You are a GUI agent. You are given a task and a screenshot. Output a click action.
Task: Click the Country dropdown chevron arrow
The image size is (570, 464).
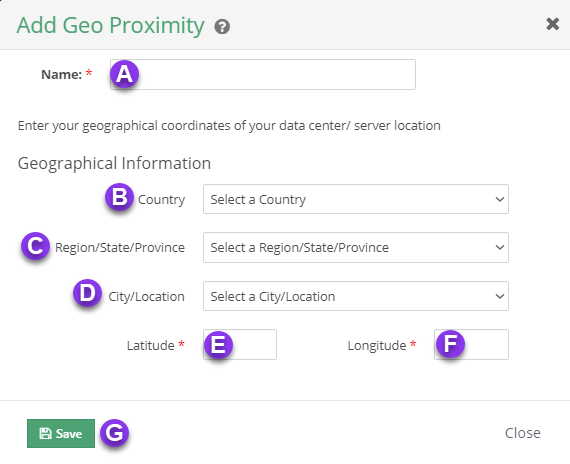(500, 199)
